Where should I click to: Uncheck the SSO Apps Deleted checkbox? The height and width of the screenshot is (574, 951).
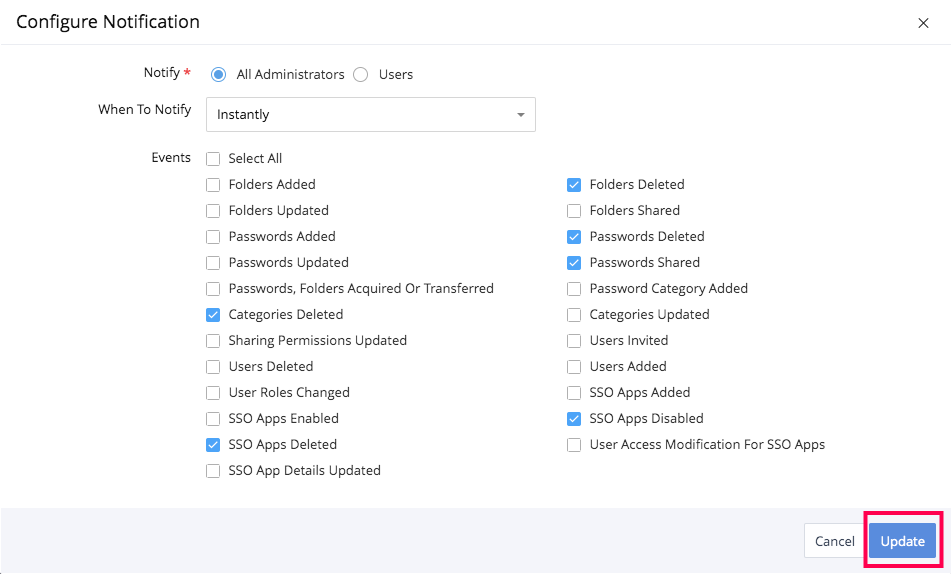pos(213,444)
